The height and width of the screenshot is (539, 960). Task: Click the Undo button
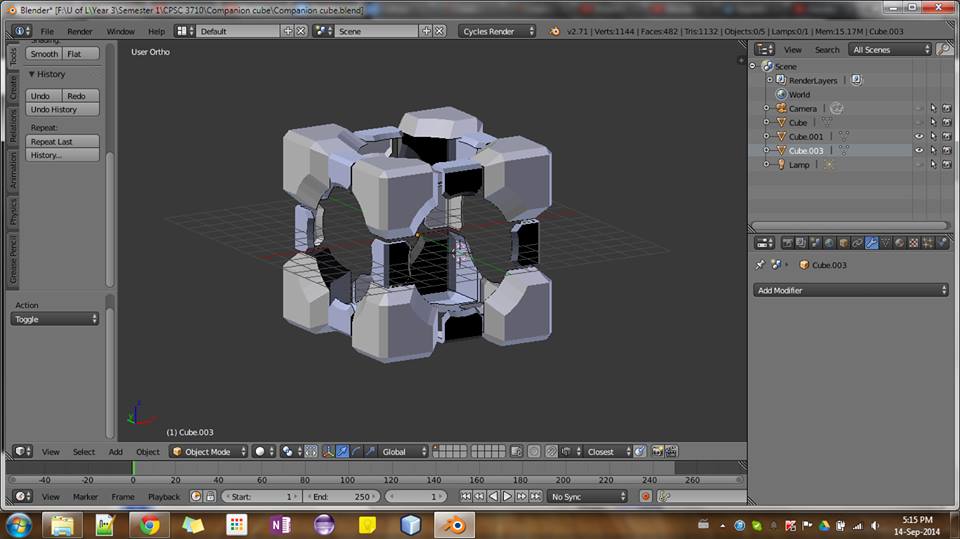[x=44, y=96]
